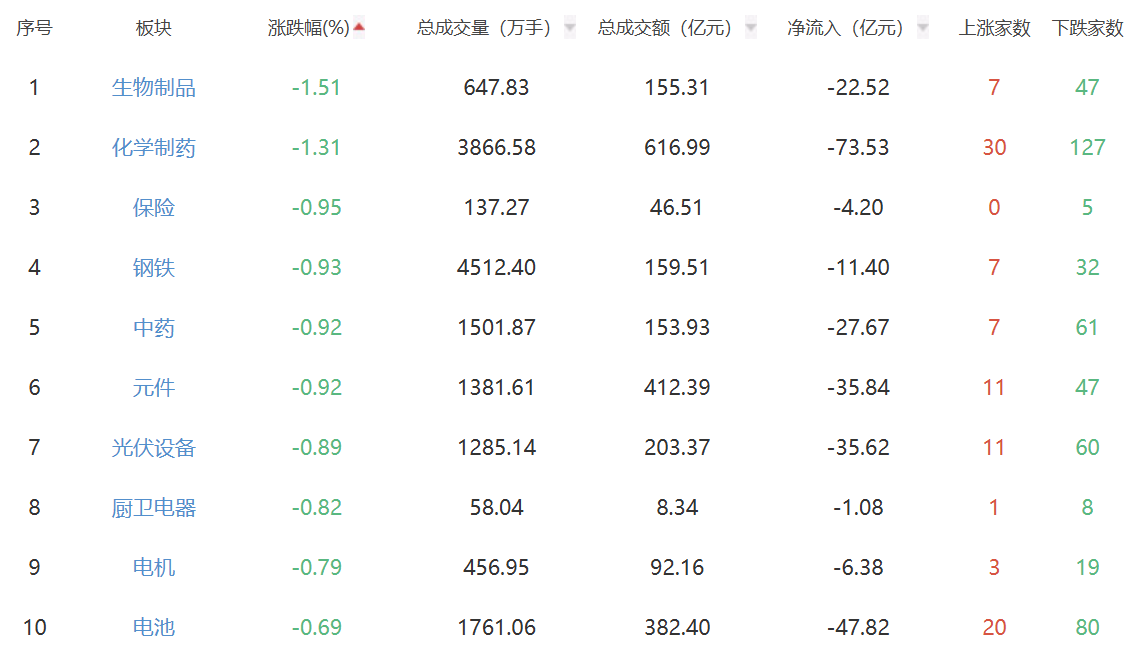This screenshot has height=648, width=1130.
Task: Click sort arrow beside 净流入（亿元）
Action: coord(922,28)
